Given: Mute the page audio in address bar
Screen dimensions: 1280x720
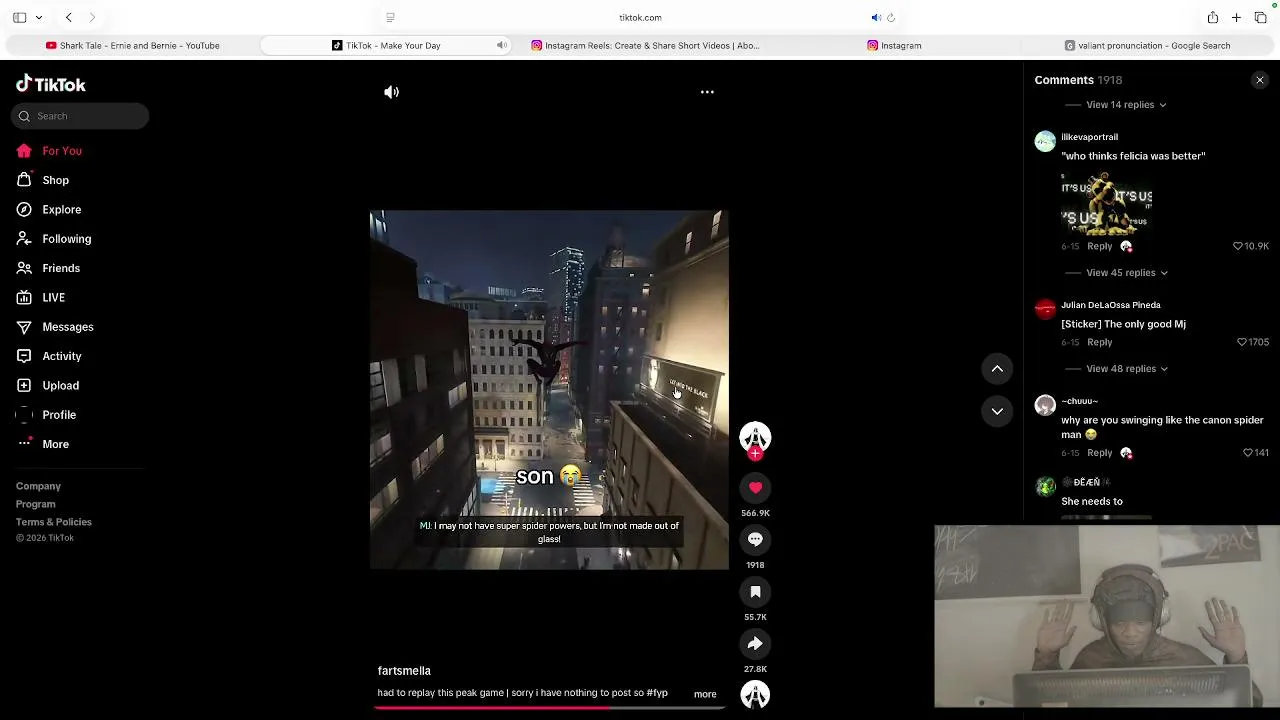Looking at the screenshot, I should tap(876, 17).
